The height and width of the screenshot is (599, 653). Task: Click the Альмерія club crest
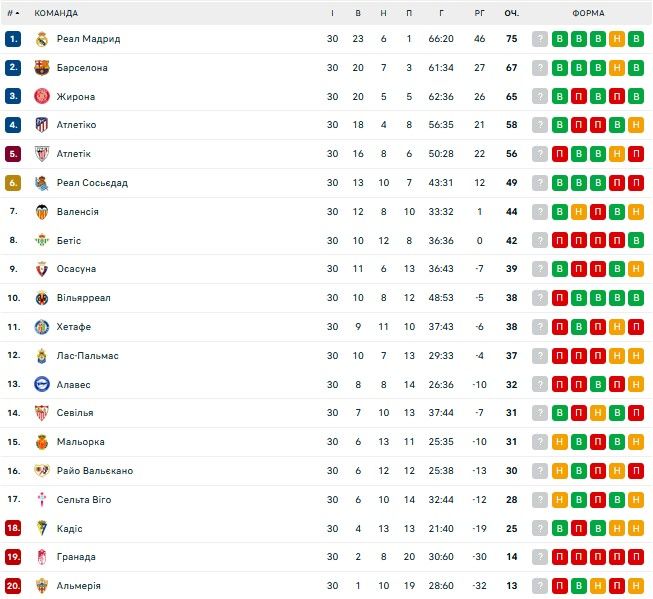(x=42, y=586)
